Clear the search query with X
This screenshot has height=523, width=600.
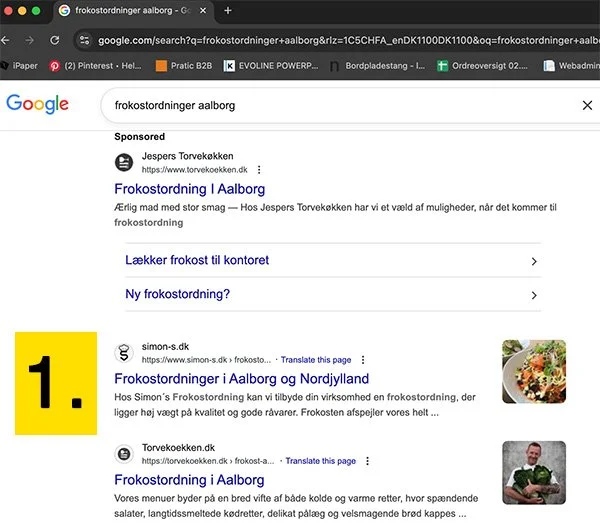click(x=587, y=105)
